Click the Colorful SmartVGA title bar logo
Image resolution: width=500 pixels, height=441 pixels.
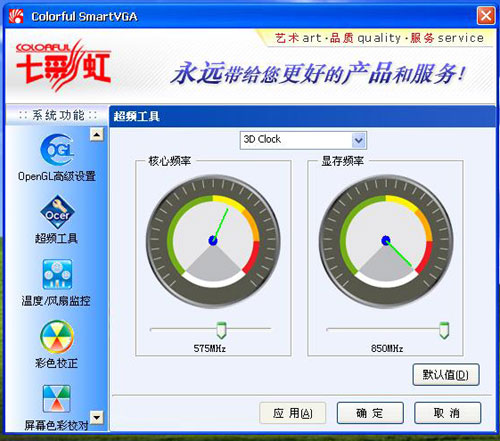(16, 16)
